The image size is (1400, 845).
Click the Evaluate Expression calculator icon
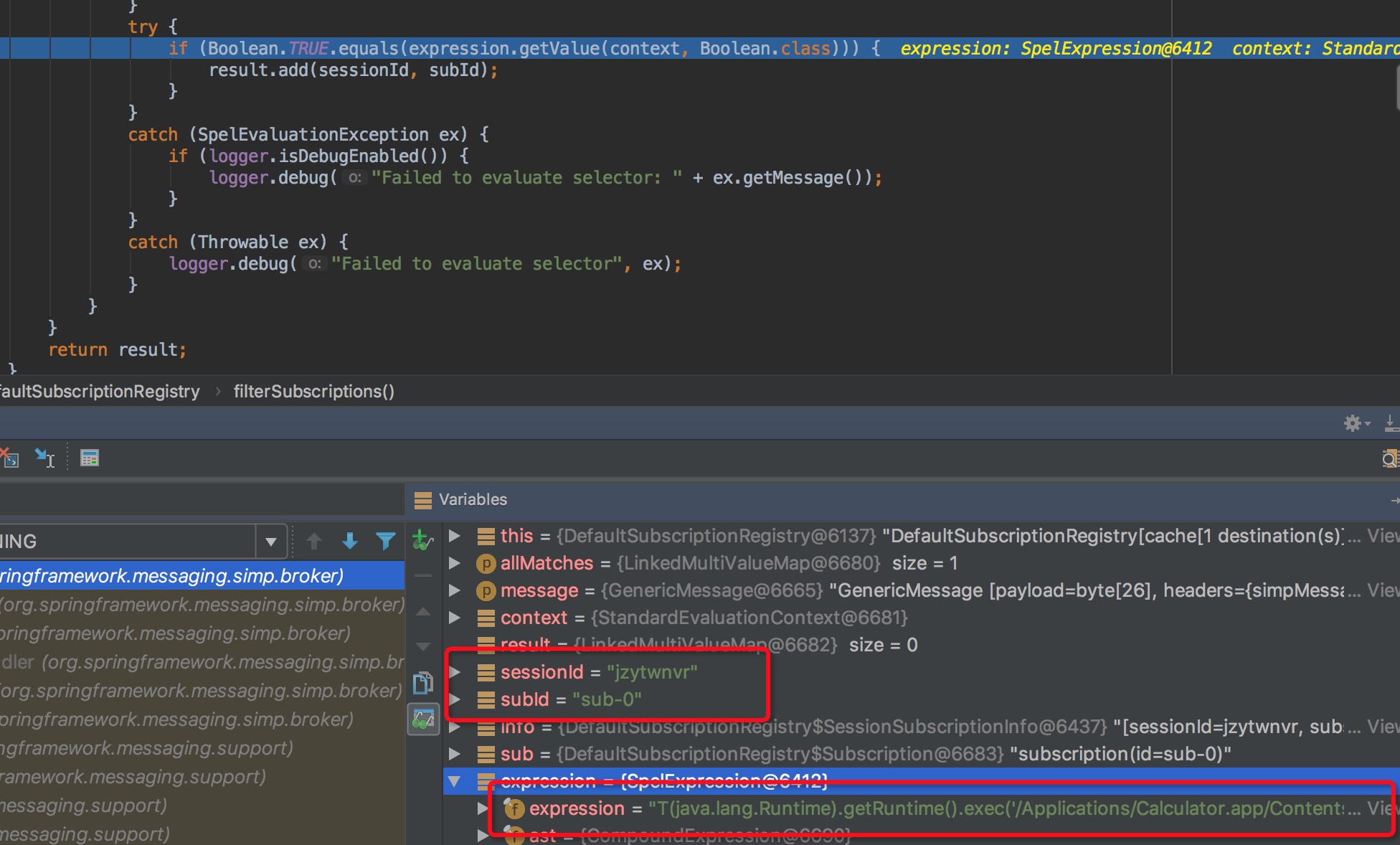click(x=89, y=458)
